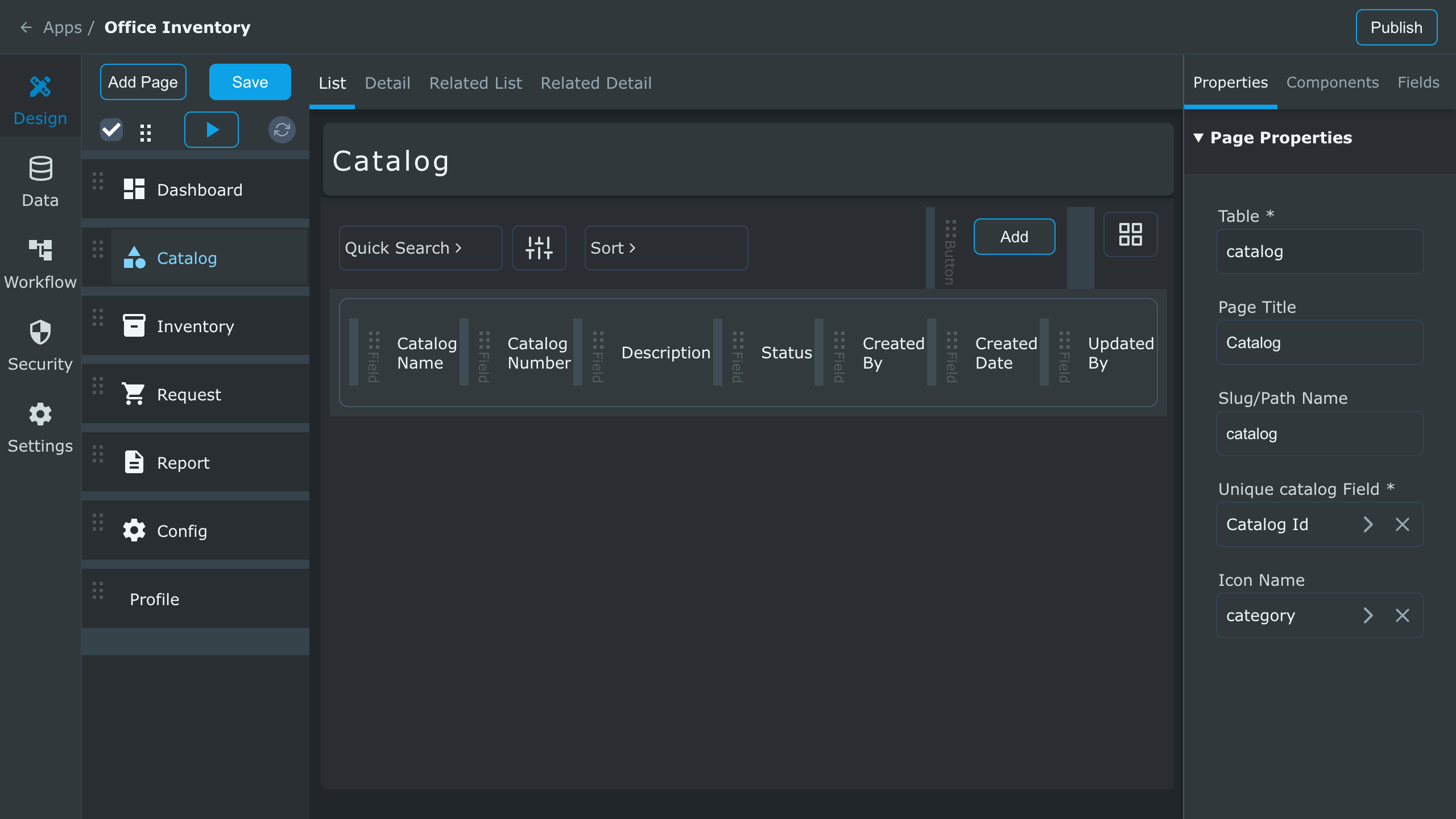The width and height of the screenshot is (1456, 819).
Task: Clear the Catalog Id unique field
Action: pos(1402,524)
